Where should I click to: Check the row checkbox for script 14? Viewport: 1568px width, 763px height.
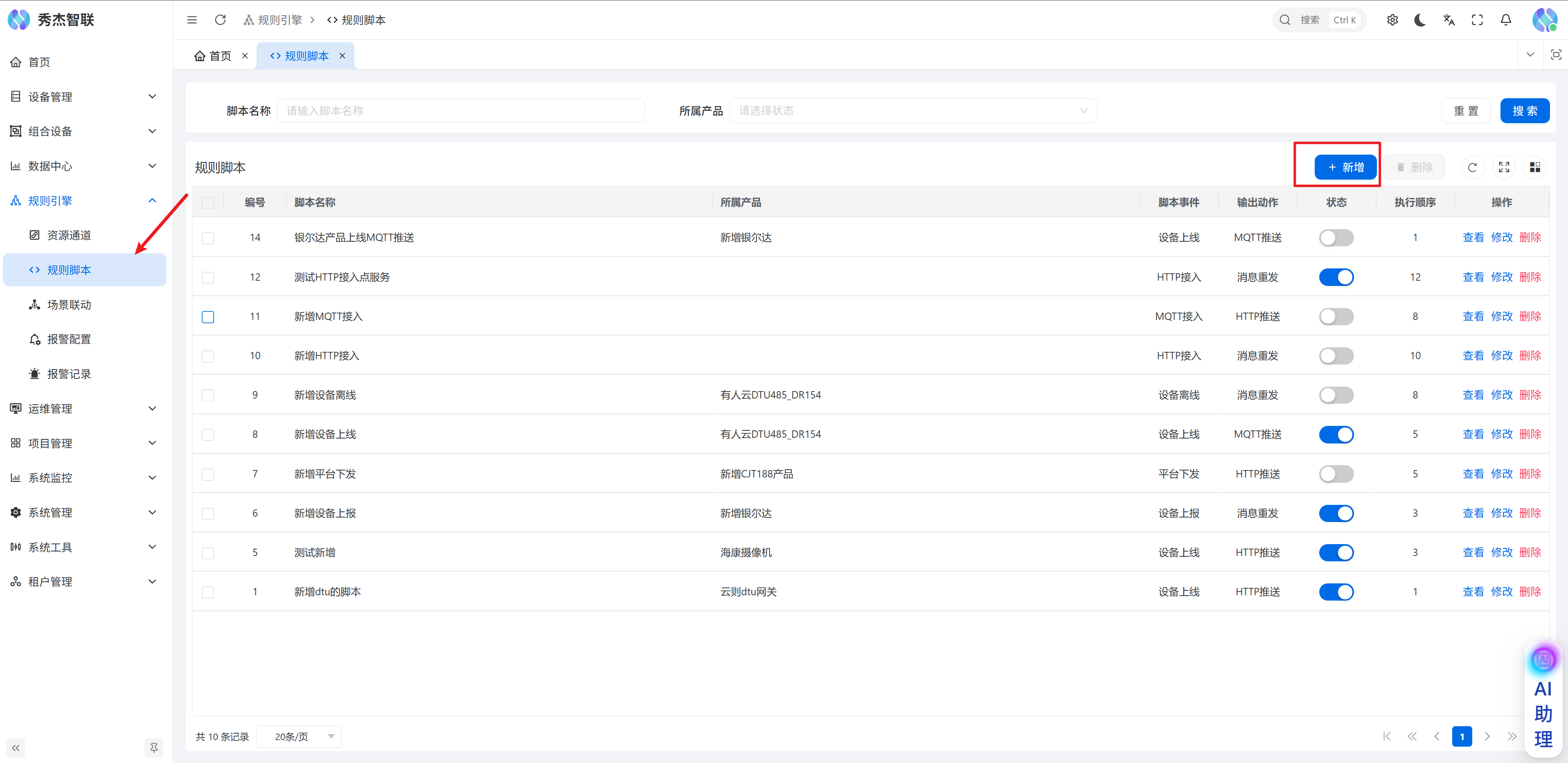(x=208, y=238)
